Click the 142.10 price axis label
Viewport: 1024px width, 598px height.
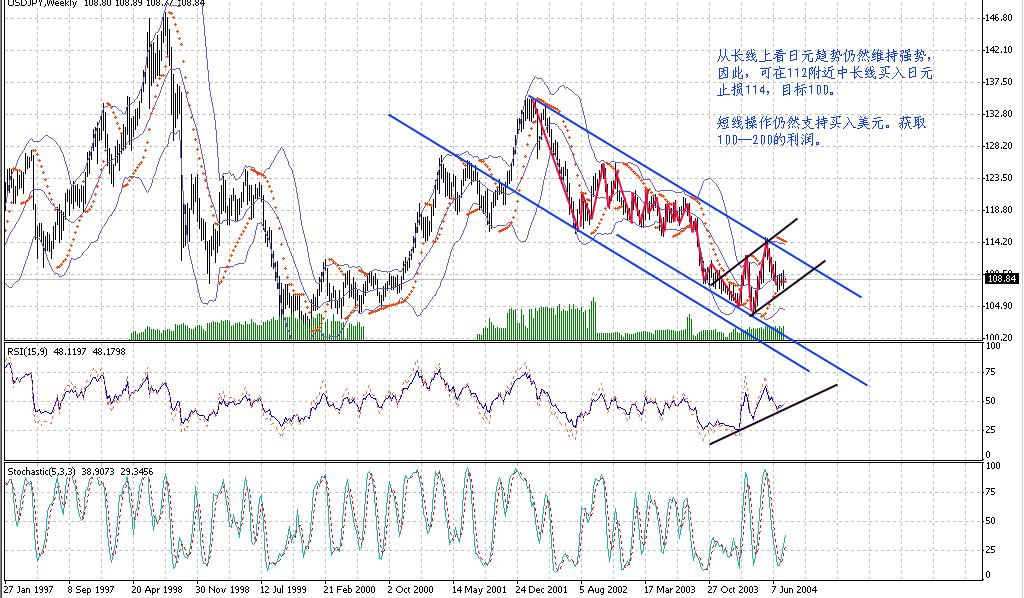tap(1000, 50)
